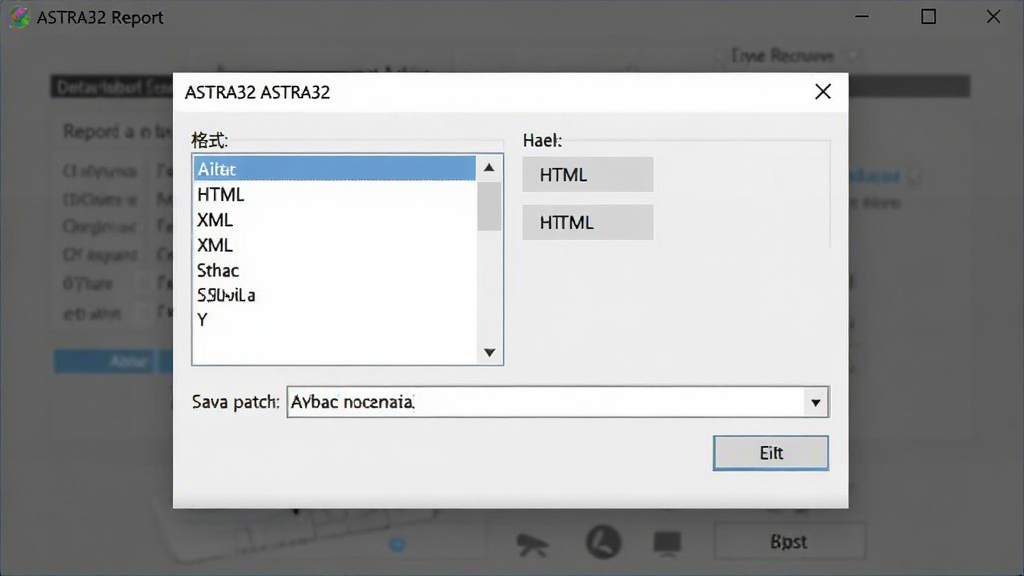Click the format list scroll down arrow
Screen dimensions: 1024x576
pyautogui.click(x=489, y=353)
